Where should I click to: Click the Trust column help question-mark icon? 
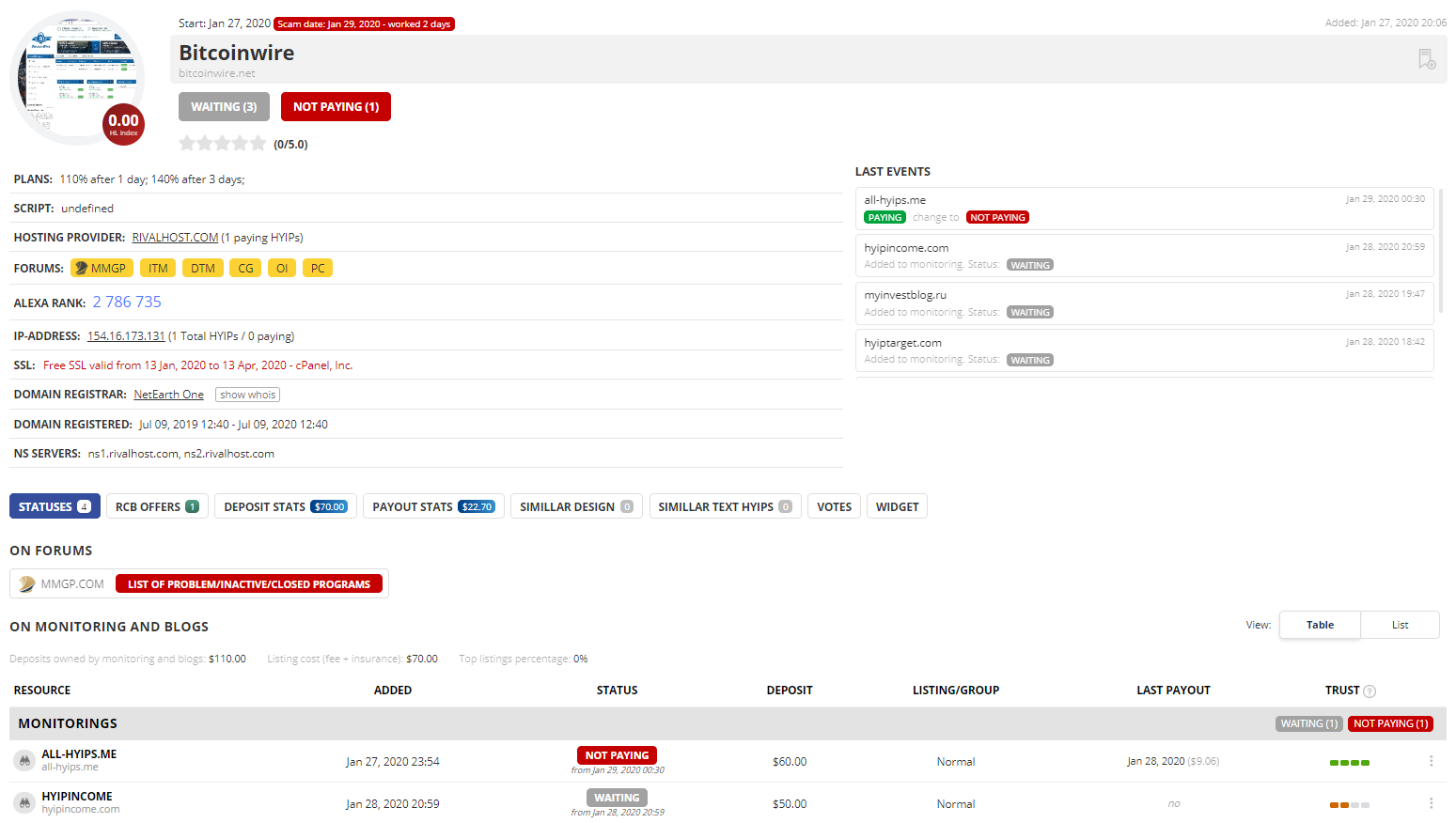1370,691
